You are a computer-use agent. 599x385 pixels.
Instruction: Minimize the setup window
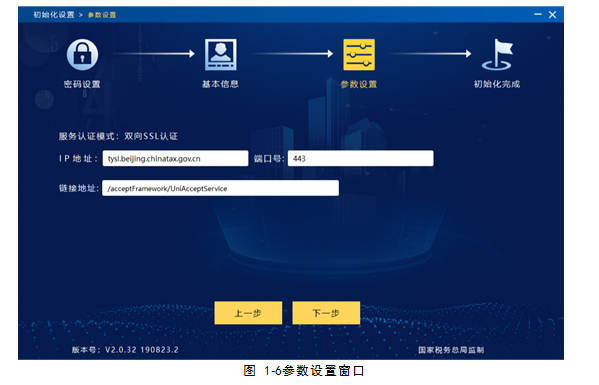tap(538, 15)
